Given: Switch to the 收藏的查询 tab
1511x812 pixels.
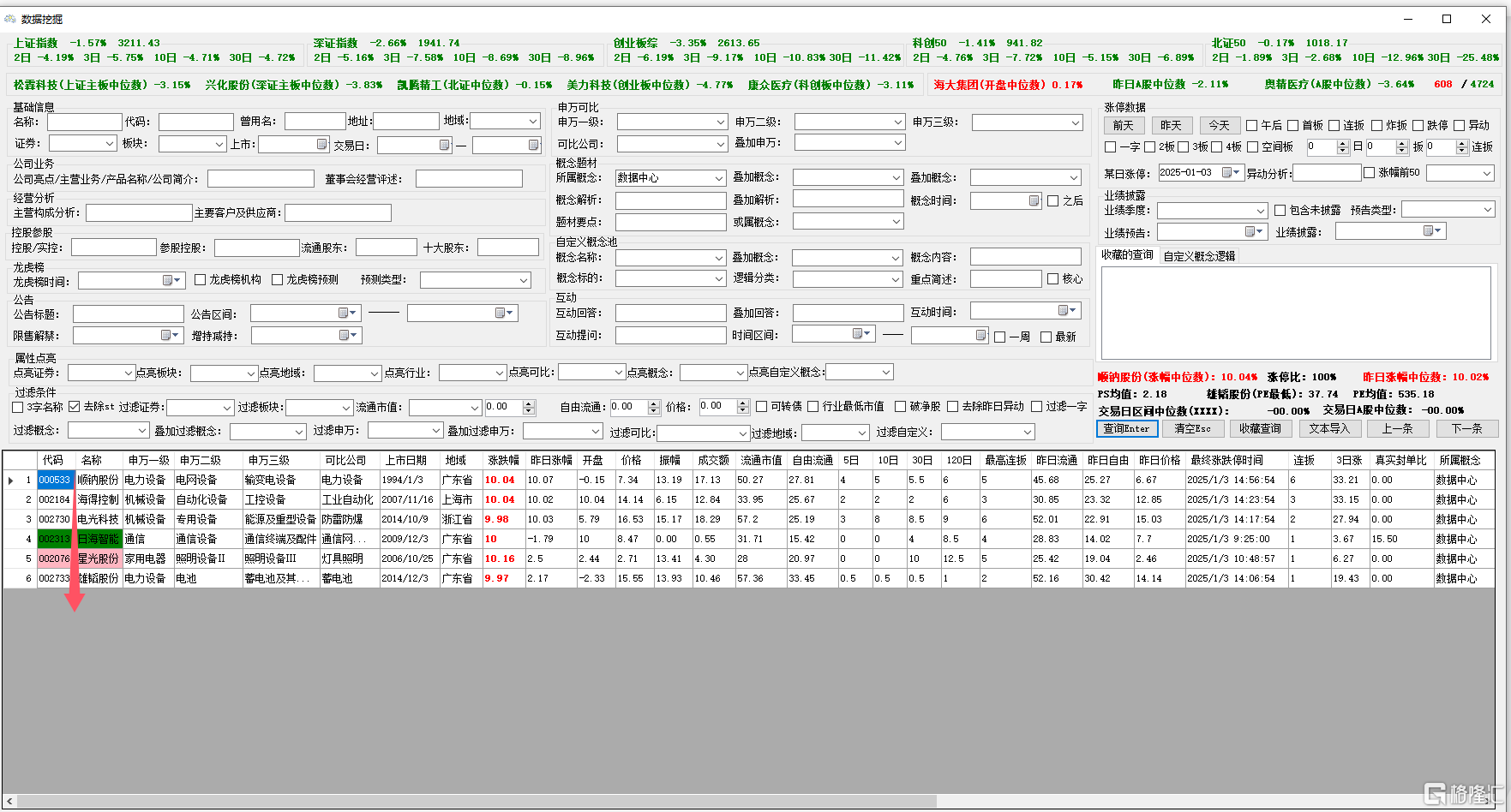Looking at the screenshot, I should [x=1127, y=255].
